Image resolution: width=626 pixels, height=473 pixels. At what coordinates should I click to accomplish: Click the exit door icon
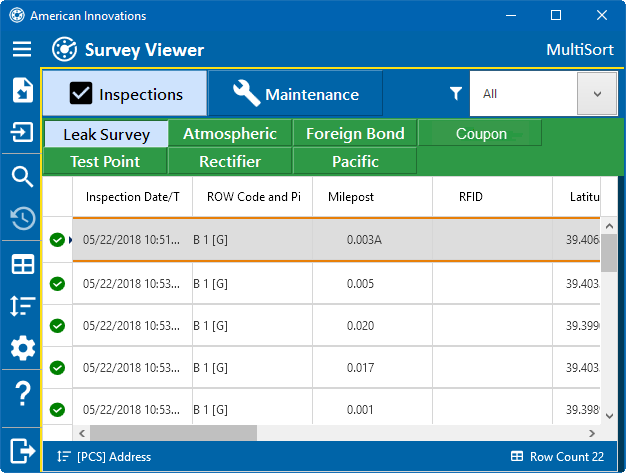[x=22, y=451]
